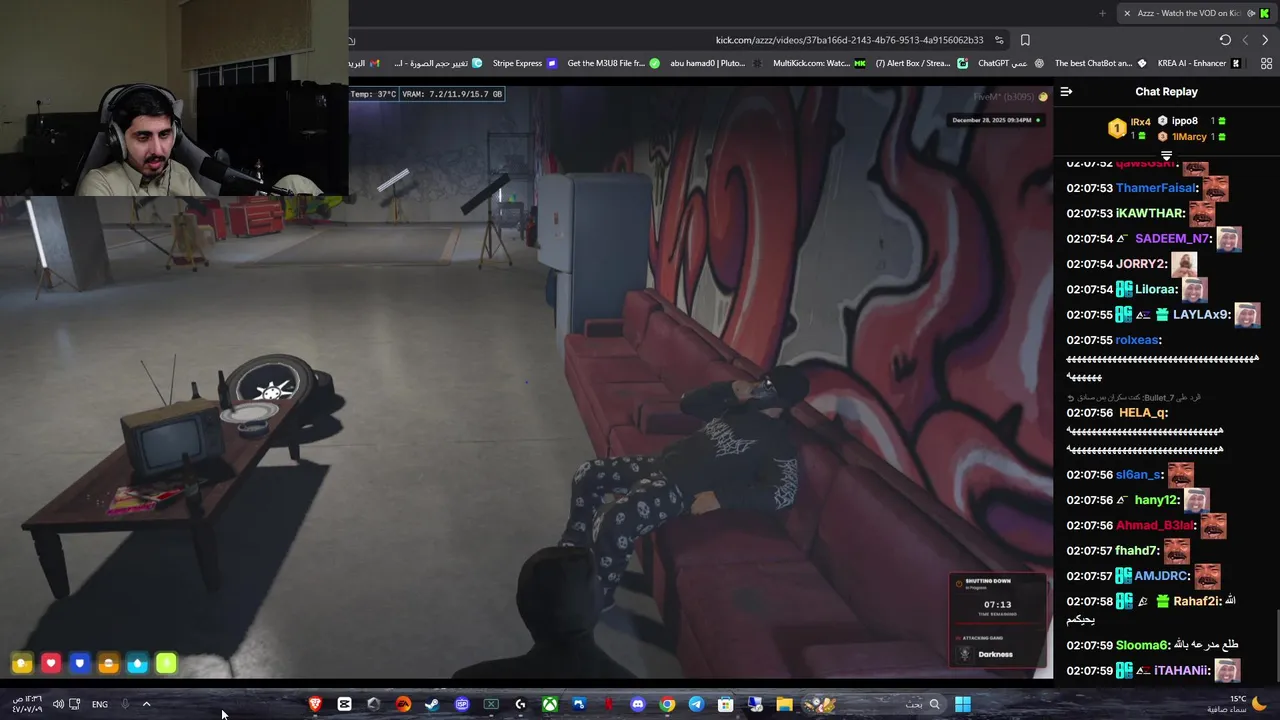1280x720 pixels.
Task: Click username SADEEM_N7 in chat
Action: pyautogui.click(x=1172, y=239)
